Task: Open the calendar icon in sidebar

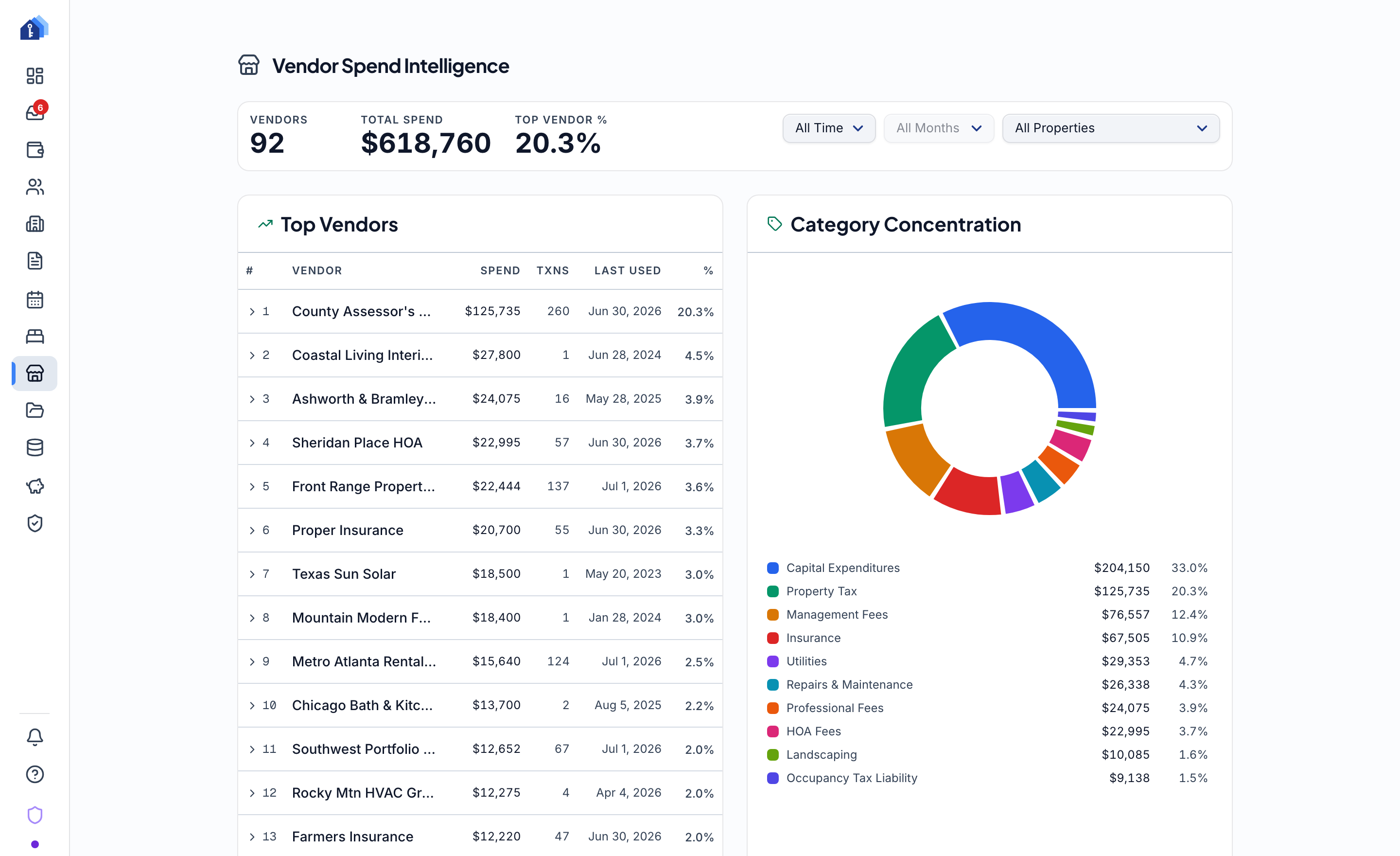Action: (x=35, y=300)
